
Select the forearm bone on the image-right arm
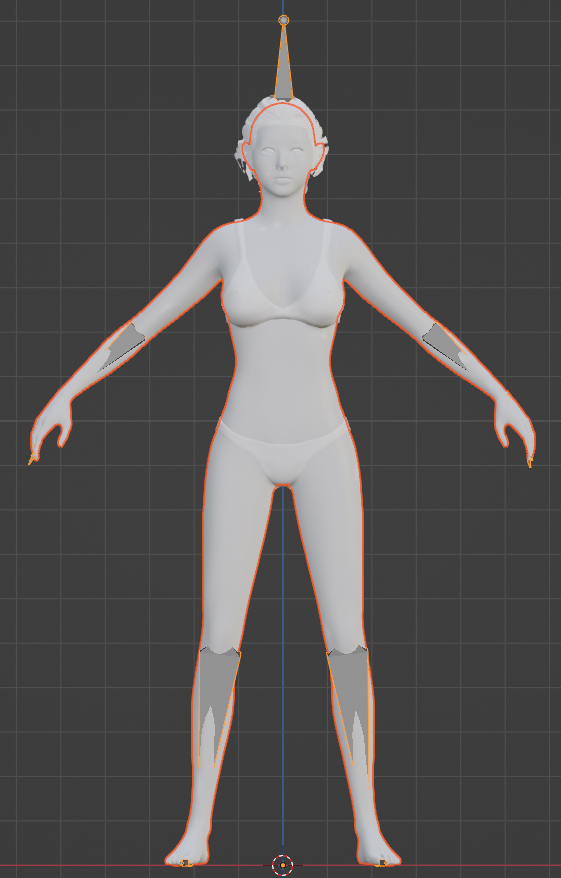click(445, 345)
